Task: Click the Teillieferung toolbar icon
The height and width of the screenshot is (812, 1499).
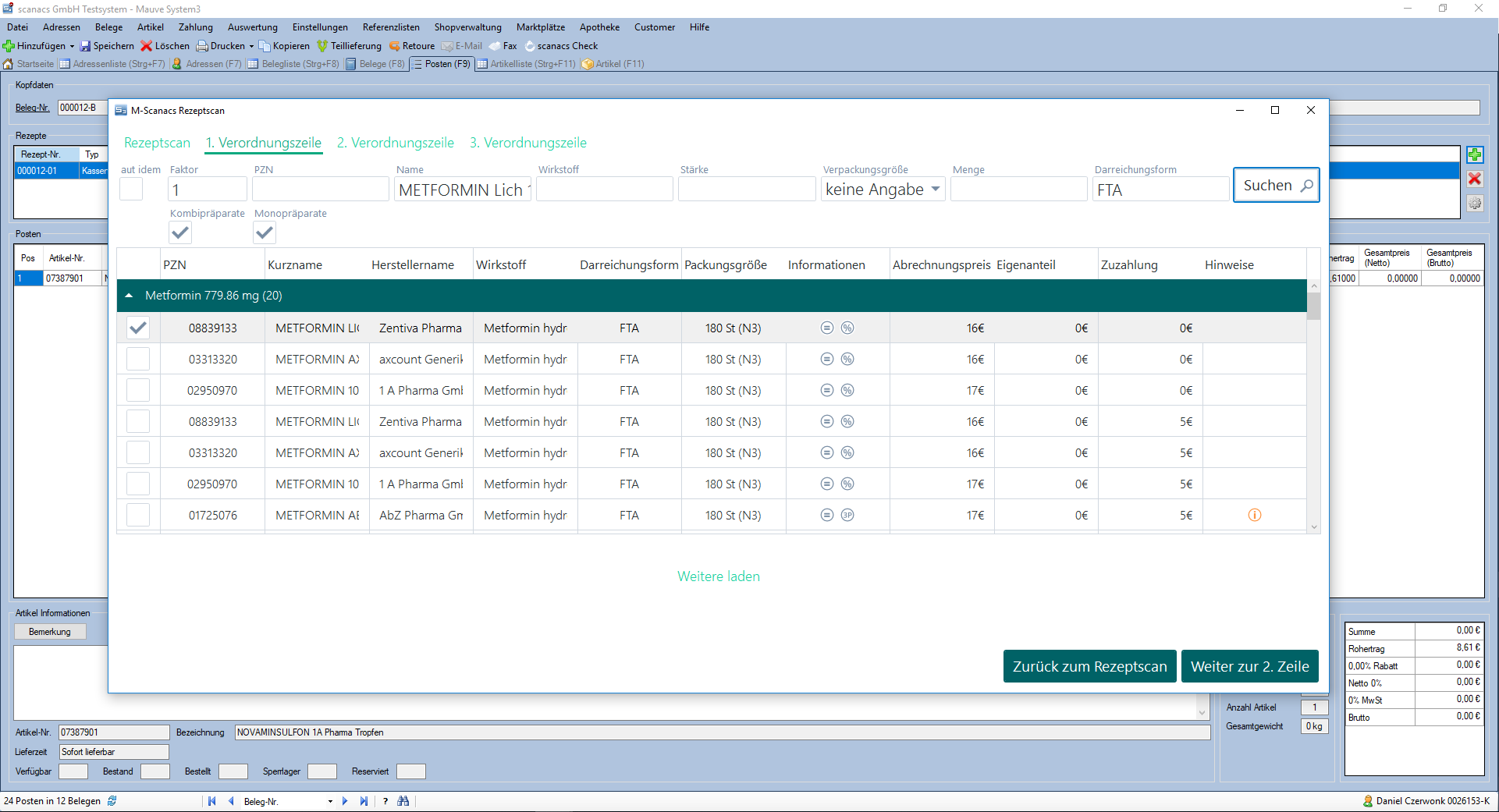Action: (x=321, y=46)
